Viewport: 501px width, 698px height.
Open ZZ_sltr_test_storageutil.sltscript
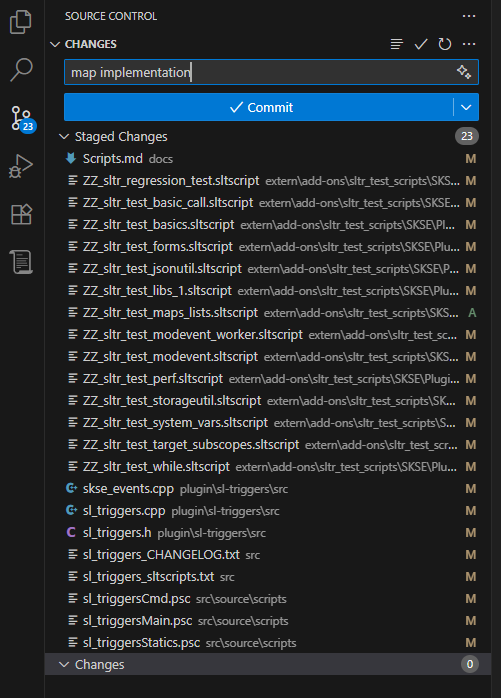click(172, 401)
